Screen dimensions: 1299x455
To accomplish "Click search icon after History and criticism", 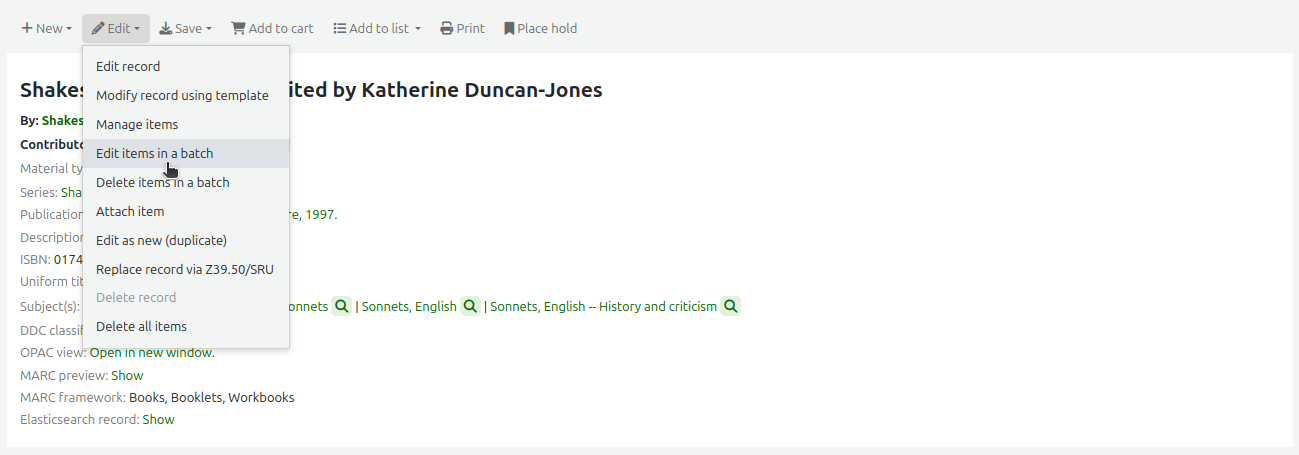I will [731, 307].
